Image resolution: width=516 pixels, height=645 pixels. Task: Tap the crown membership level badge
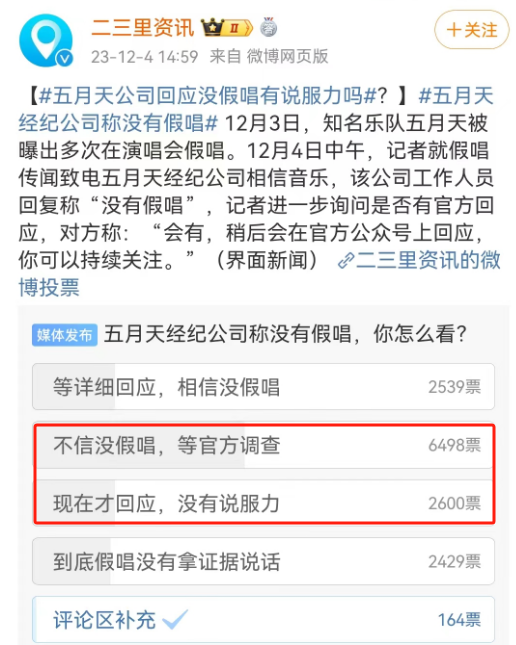[x=227, y=28]
